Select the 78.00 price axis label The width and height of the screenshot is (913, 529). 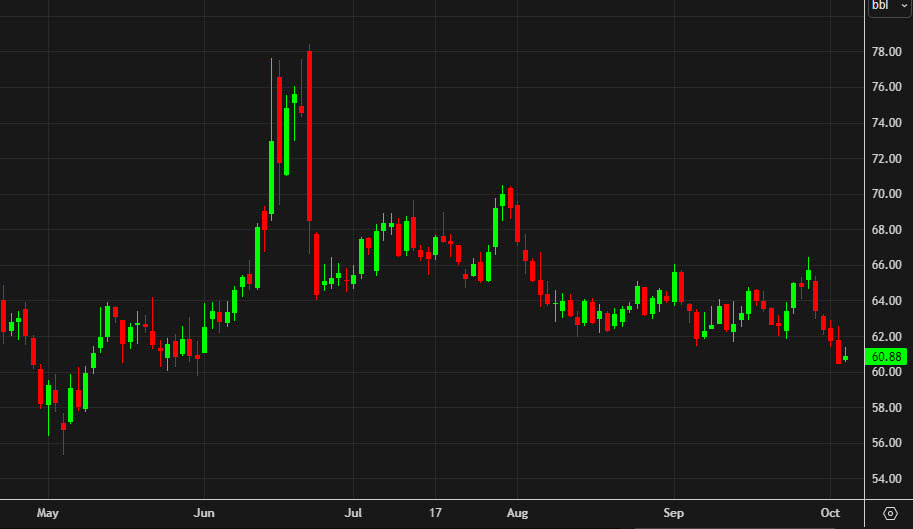(887, 52)
